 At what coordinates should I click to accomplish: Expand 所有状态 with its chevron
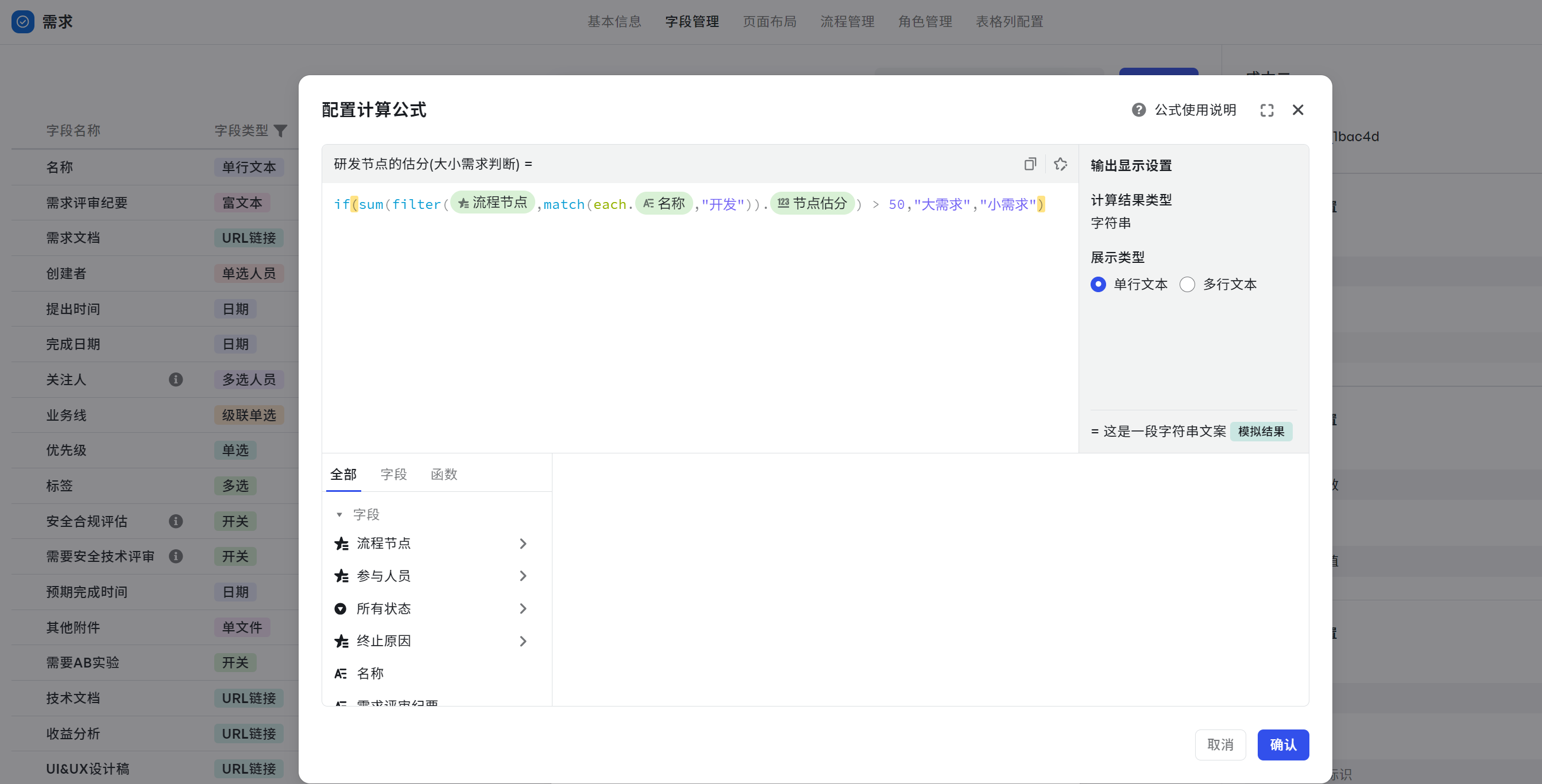click(523, 609)
